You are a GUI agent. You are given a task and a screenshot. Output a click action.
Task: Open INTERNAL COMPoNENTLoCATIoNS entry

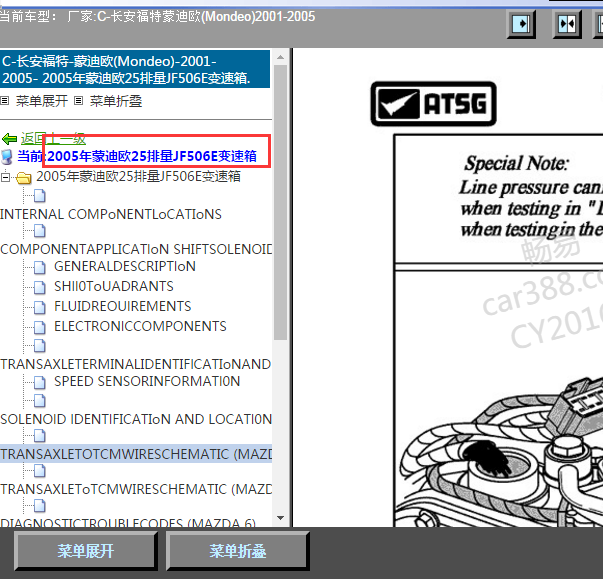click(x=111, y=214)
